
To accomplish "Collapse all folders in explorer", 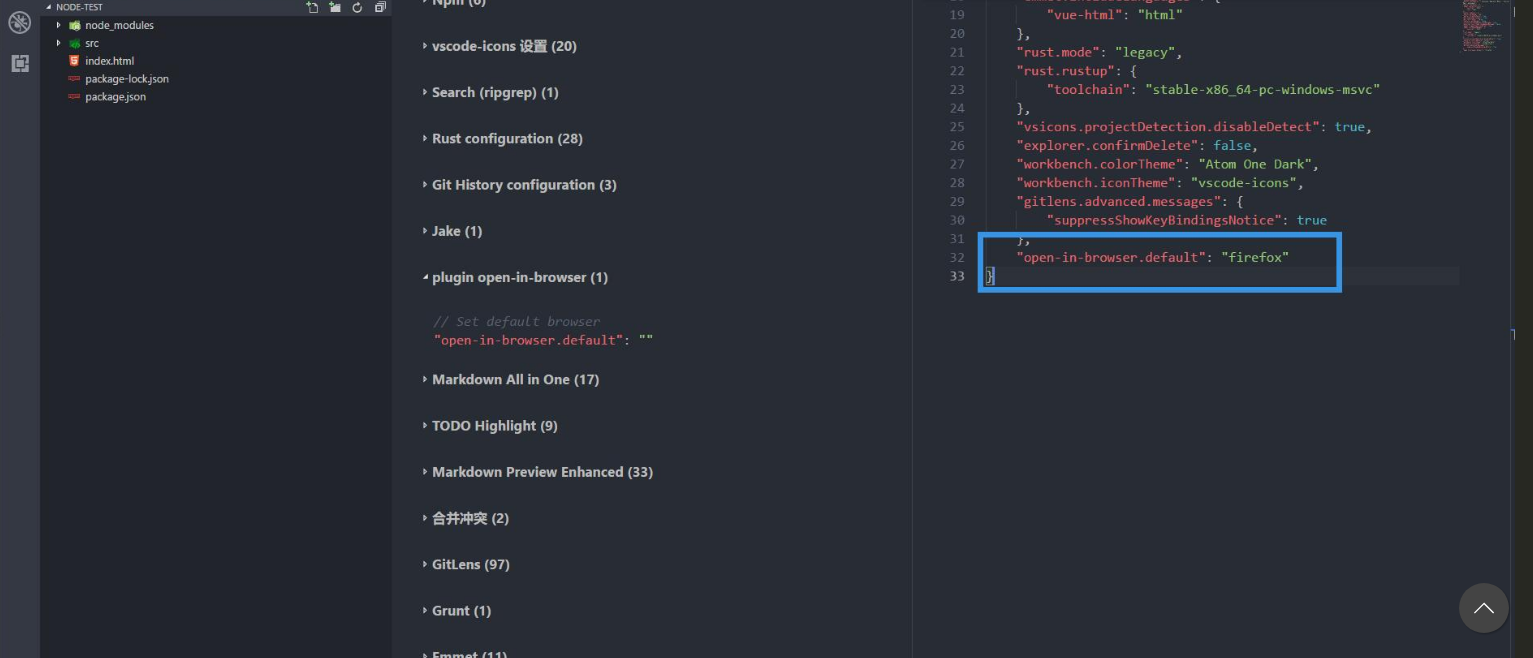I will pyautogui.click(x=380, y=7).
